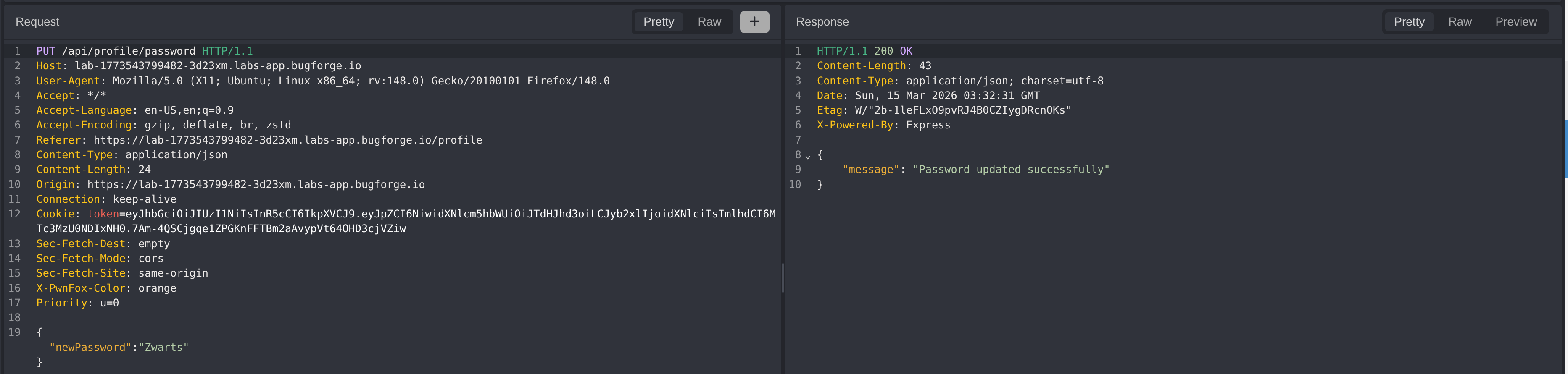Viewport: 1568px width, 374px height.
Task: Select the Pretty tab in Request panel
Action: (x=658, y=22)
